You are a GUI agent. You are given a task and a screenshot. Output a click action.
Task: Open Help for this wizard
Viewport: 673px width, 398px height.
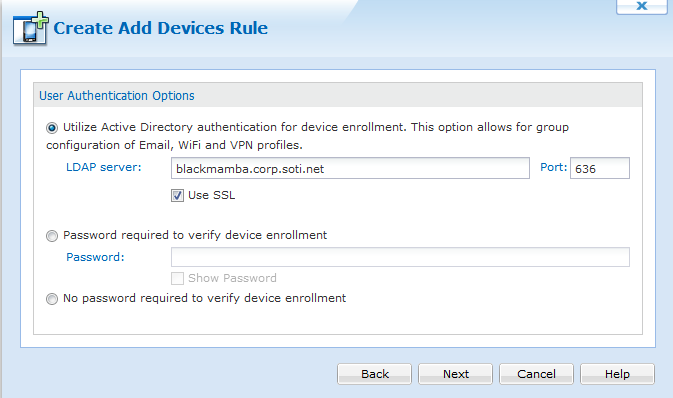[x=617, y=374]
